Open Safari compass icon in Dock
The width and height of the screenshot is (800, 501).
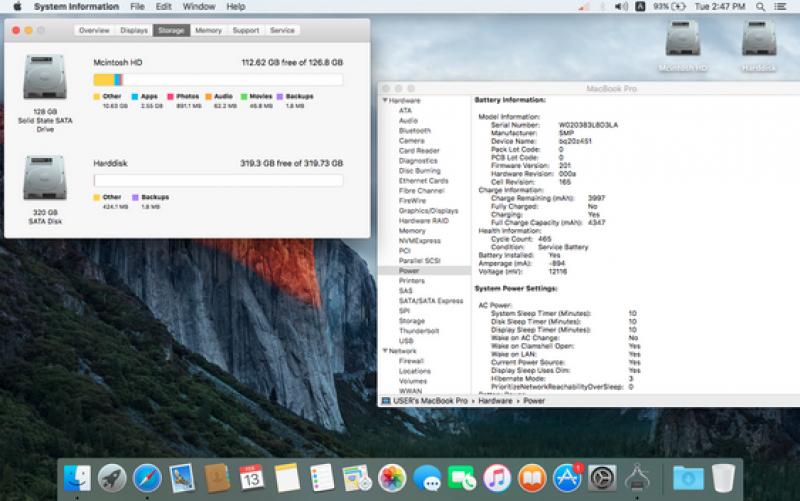147,478
